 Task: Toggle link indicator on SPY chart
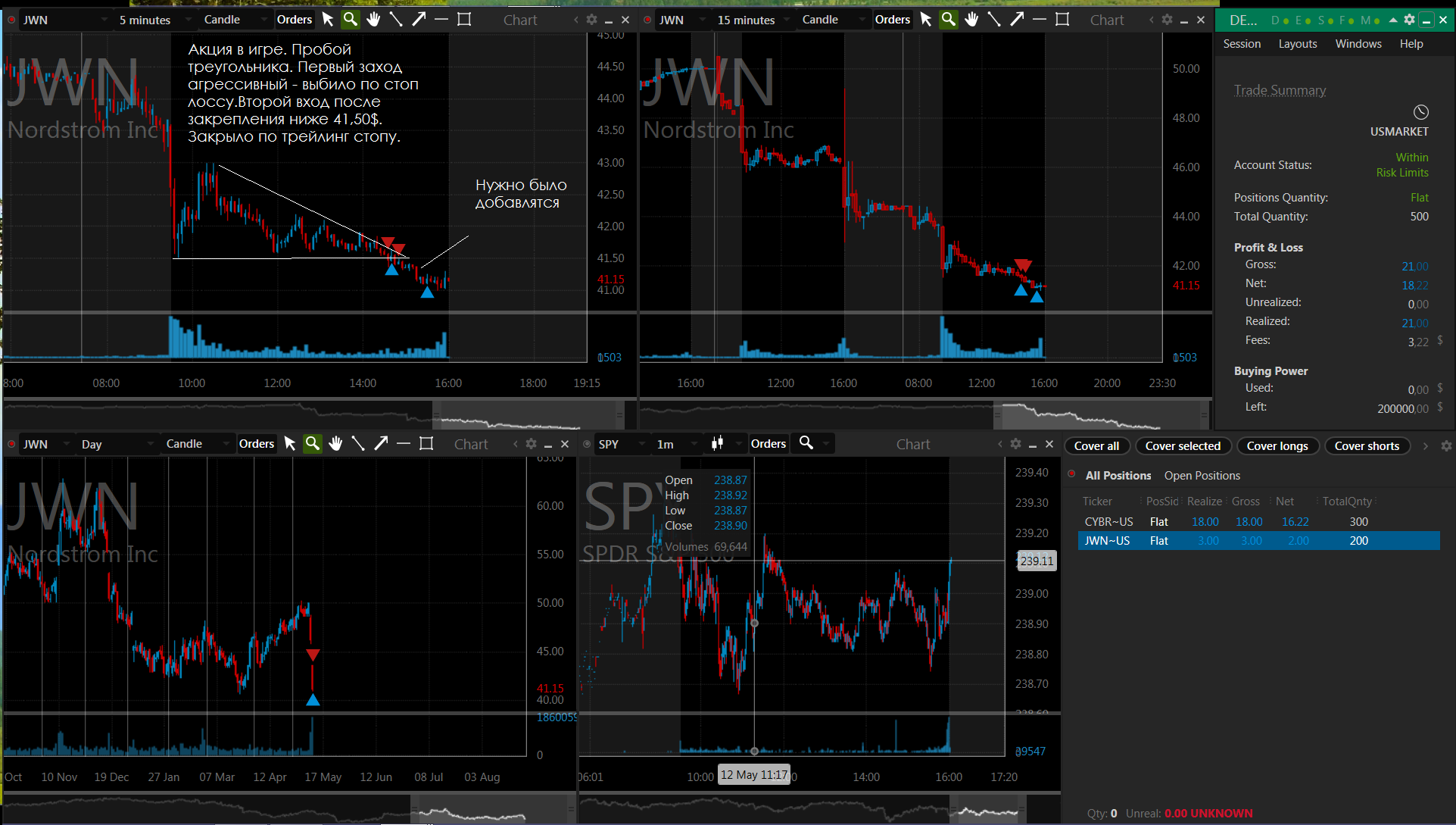point(587,444)
